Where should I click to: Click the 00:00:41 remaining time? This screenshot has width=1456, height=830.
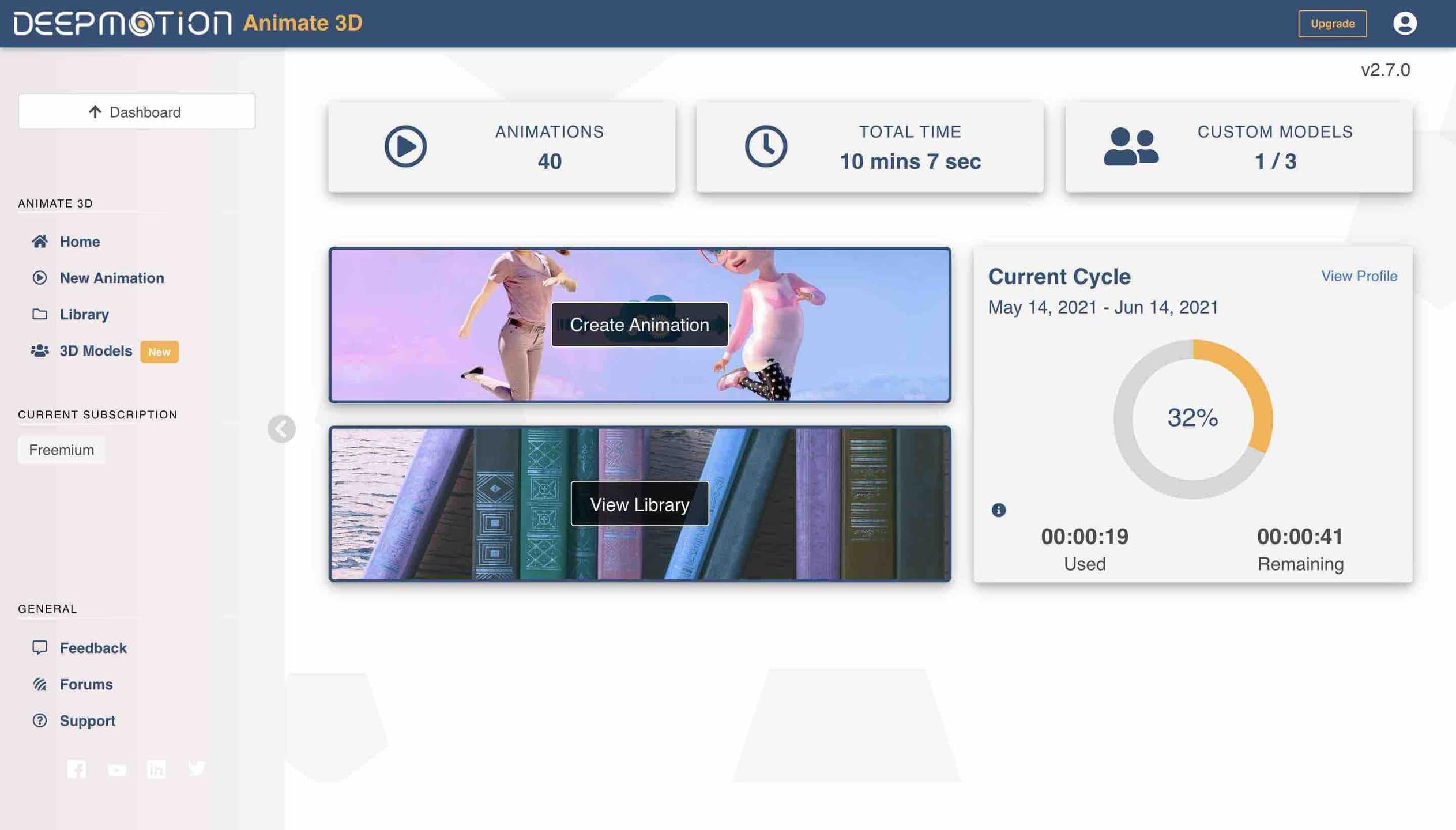1300,537
